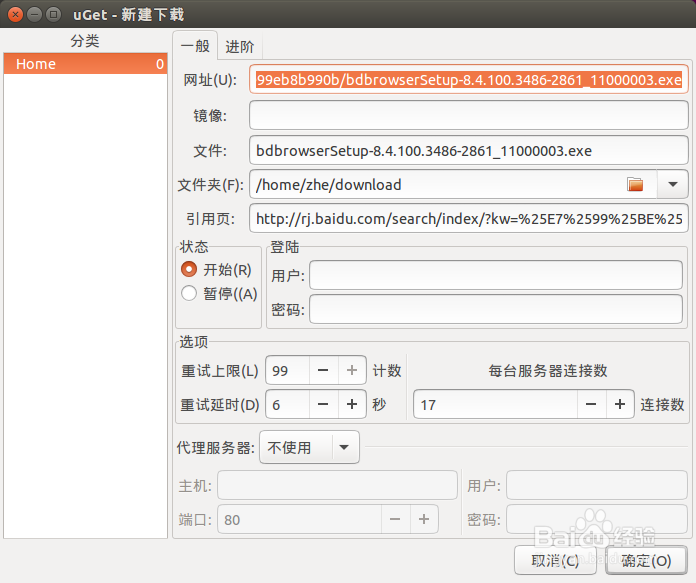Click the 重试上限 value field showing 99
The image size is (696, 583).
(x=287, y=370)
